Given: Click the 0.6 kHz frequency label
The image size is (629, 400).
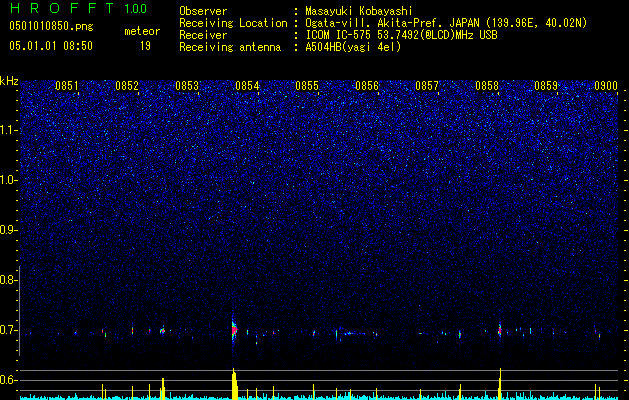Looking at the screenshot, I should (x=8, y=380).
